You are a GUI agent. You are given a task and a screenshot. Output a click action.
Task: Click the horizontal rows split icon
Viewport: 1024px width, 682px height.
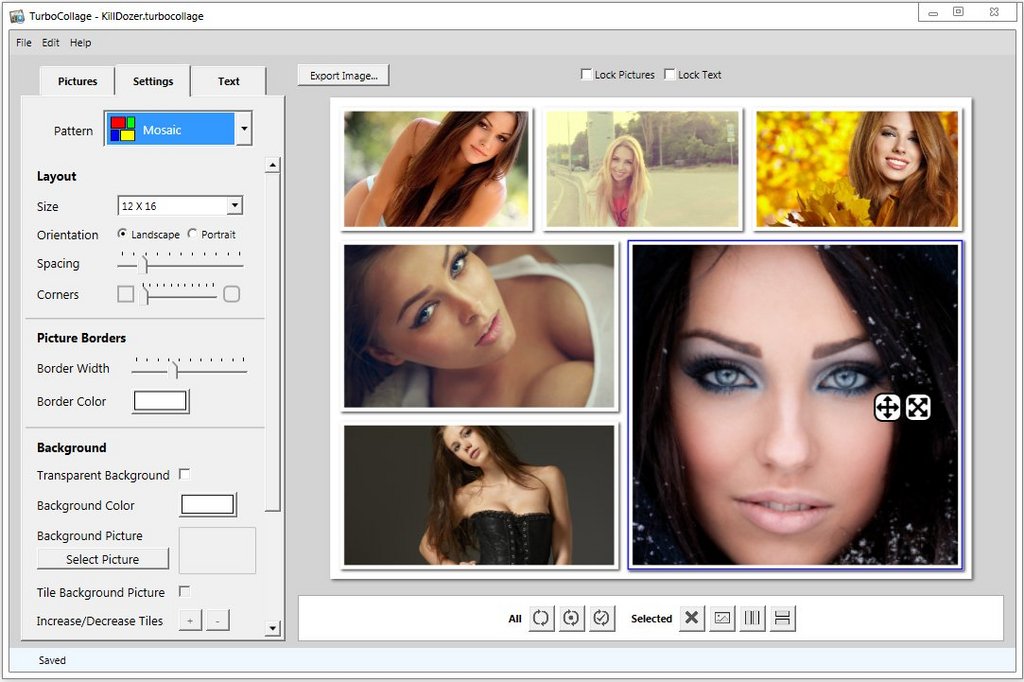(x=782, y=618)
